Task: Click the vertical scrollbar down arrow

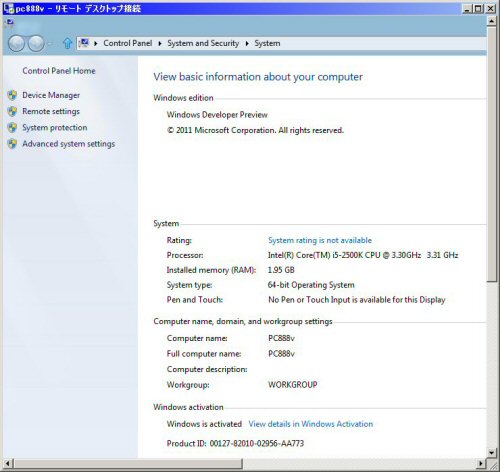Action: click(491, 453)
